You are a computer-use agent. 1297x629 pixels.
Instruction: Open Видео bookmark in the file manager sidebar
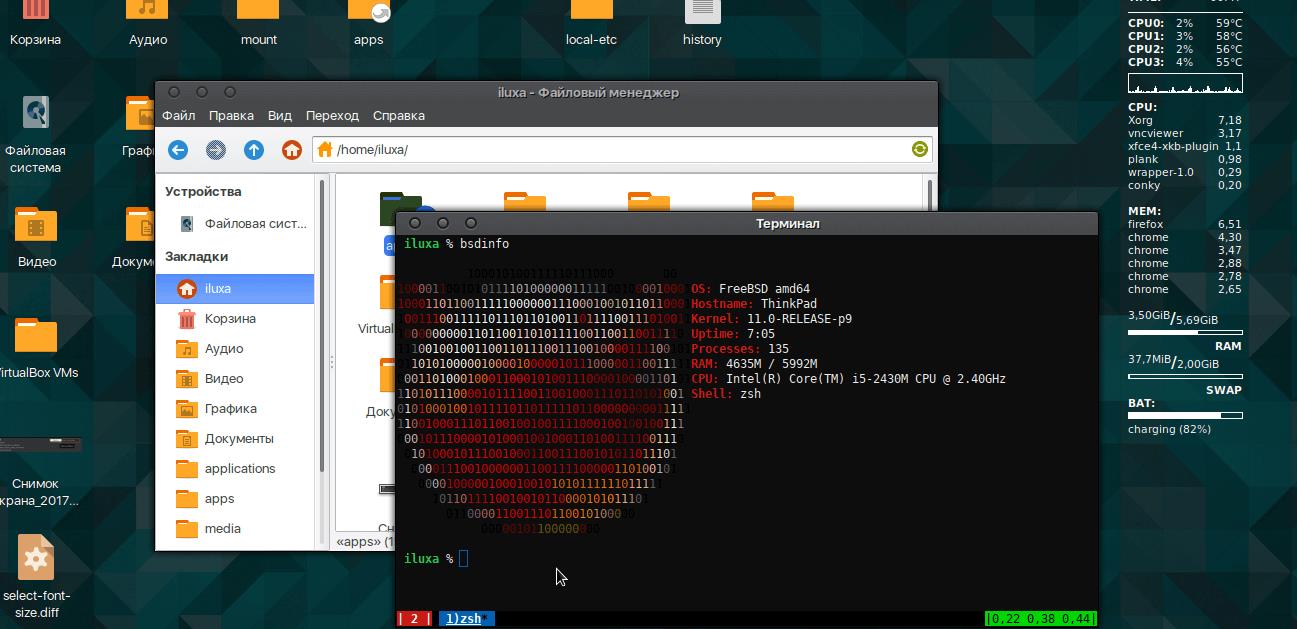point(236,378)
